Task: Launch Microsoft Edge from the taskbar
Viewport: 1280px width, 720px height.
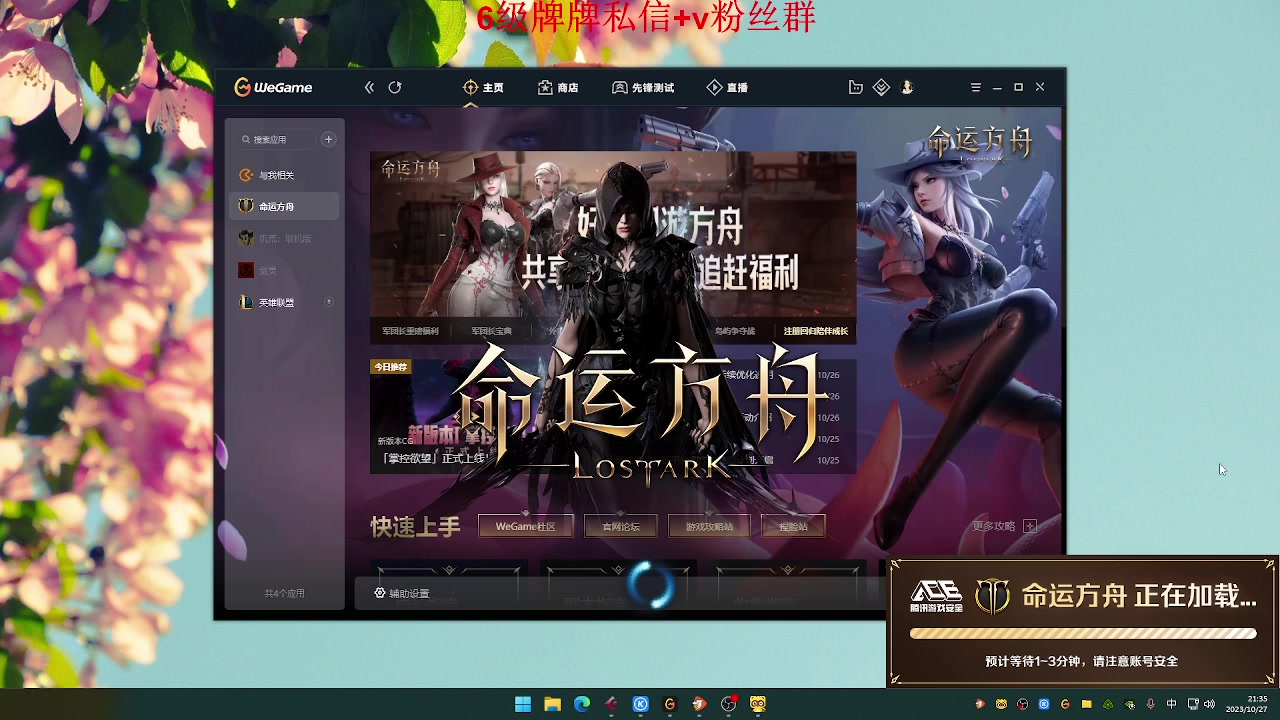Action: point(582,704)
